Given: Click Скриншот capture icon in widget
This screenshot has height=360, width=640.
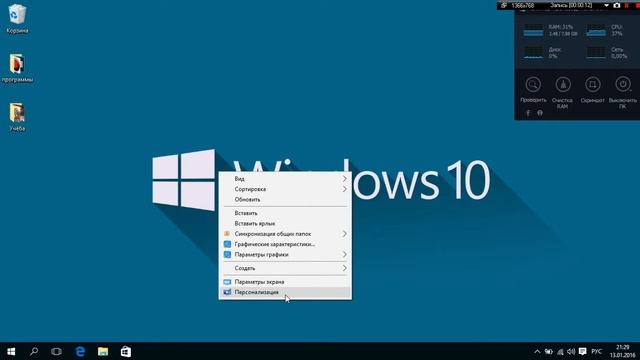Looking at the screenshot, I should [593, 84].
